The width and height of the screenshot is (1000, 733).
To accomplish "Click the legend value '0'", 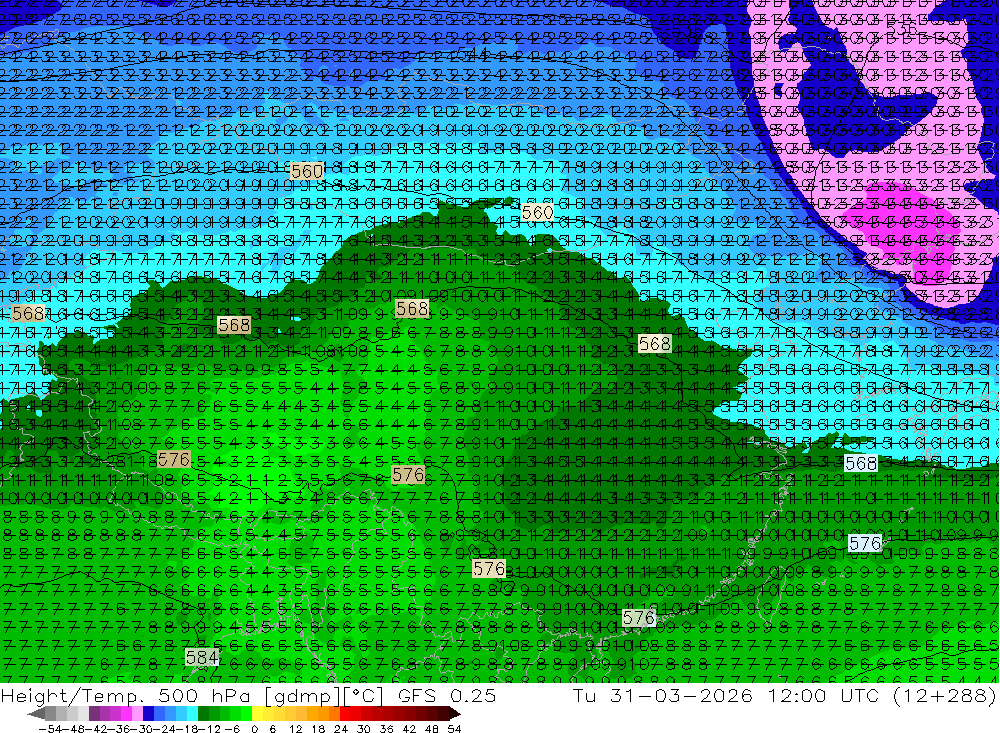I will point(254,729).
